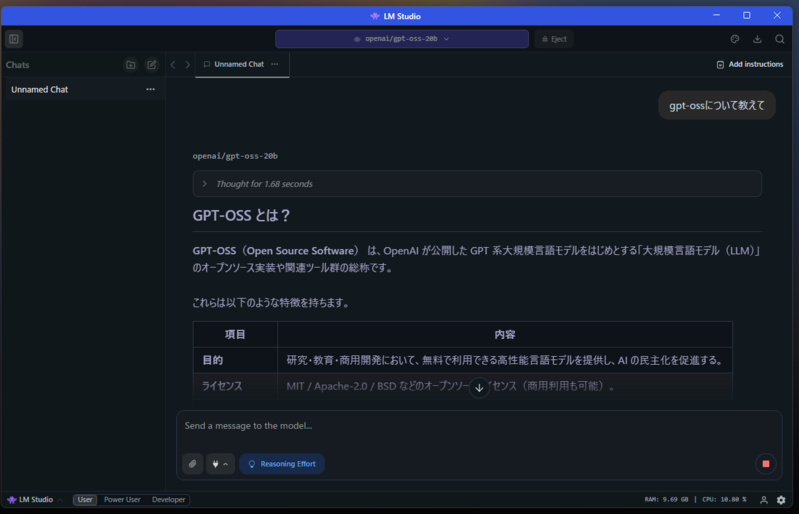799x514 pixels.
Task: Attach a file using paperclip icon
Action: tap(192, 464)
